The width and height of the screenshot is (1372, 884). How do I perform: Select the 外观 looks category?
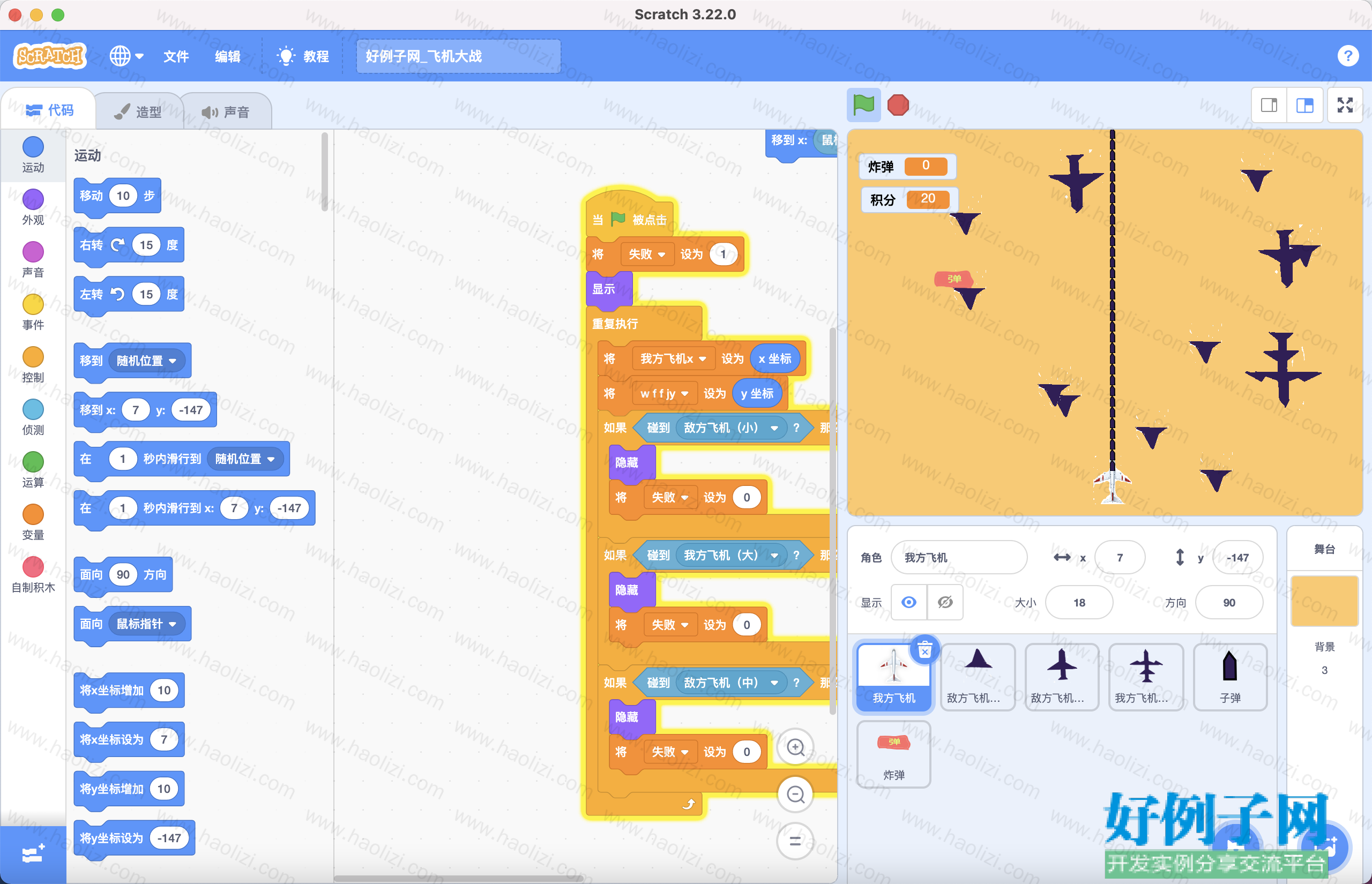click(33, 207)
